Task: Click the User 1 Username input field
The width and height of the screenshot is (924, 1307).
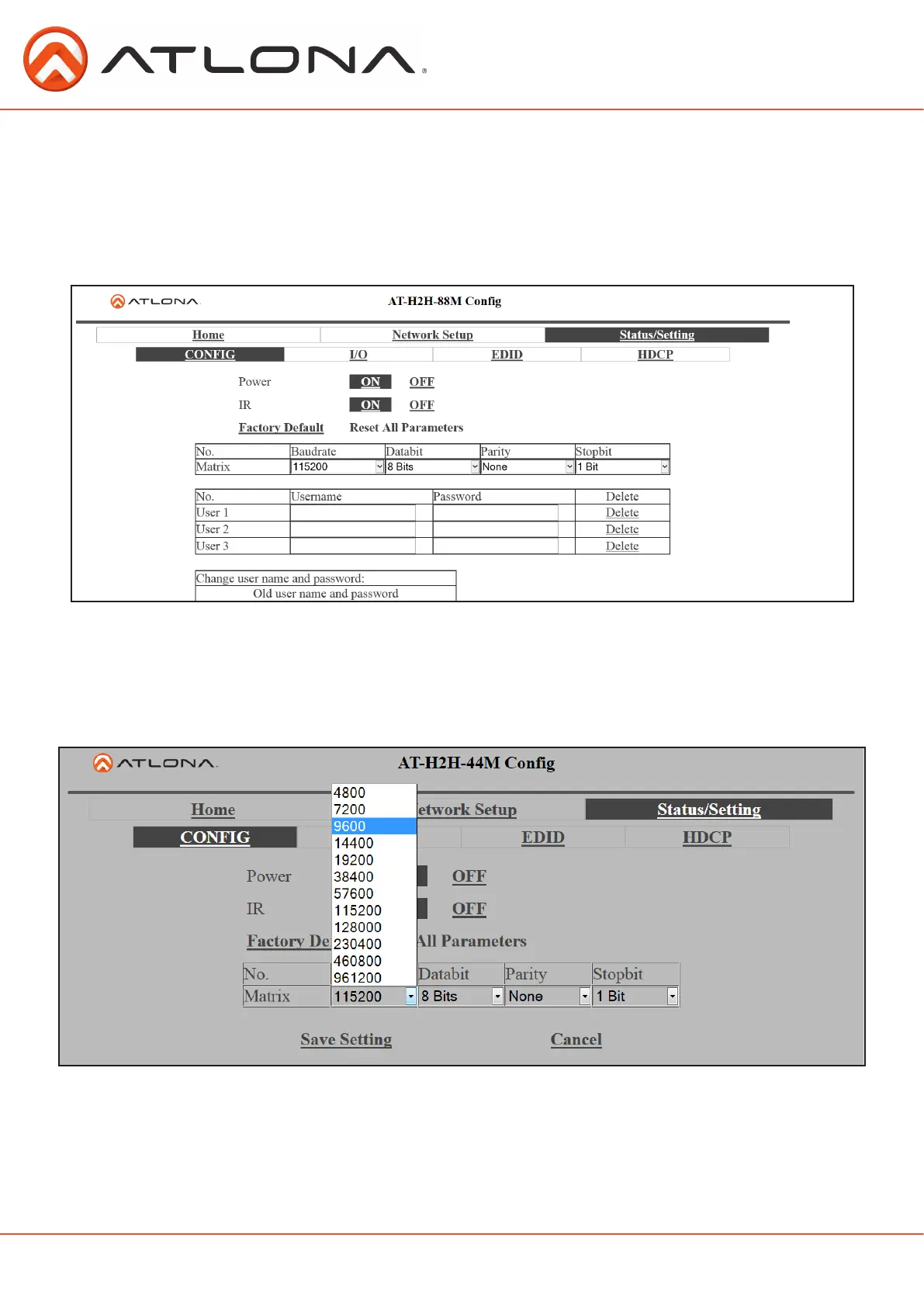Action: pyautogui.click(x=353, y=513)
